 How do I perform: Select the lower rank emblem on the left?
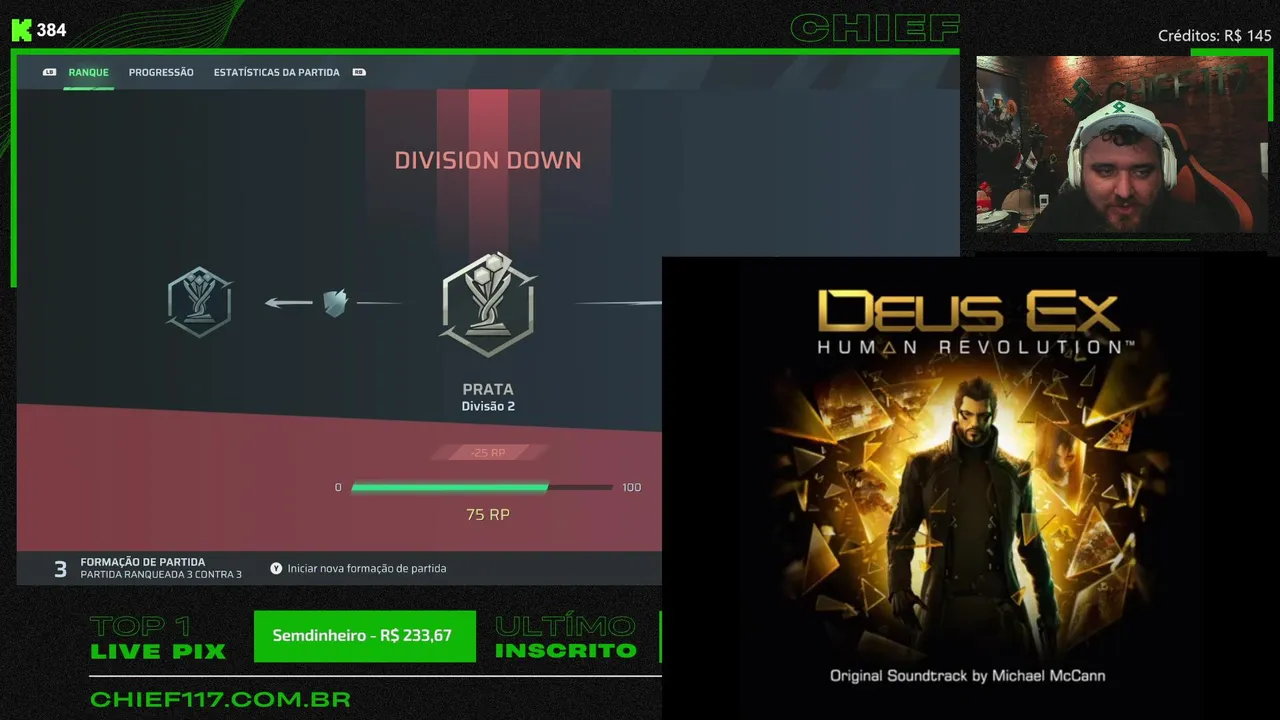(199, 301)
